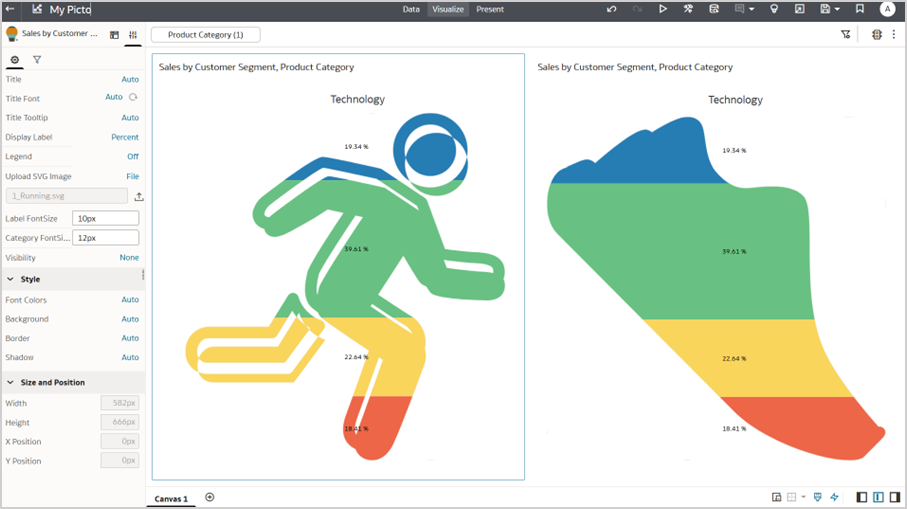Open the Title Auto option
This screenshot has width=907, height=509.
point(130,80)
